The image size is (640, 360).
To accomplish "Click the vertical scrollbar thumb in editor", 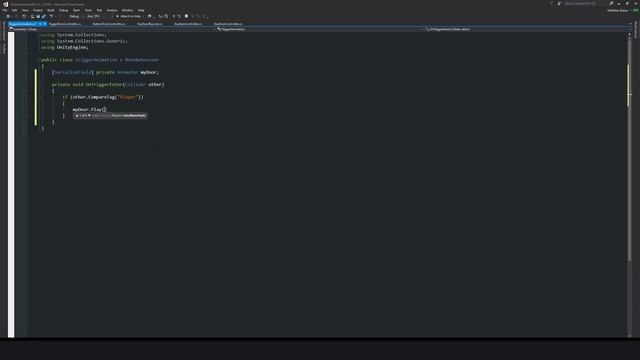I will (629, 150).
